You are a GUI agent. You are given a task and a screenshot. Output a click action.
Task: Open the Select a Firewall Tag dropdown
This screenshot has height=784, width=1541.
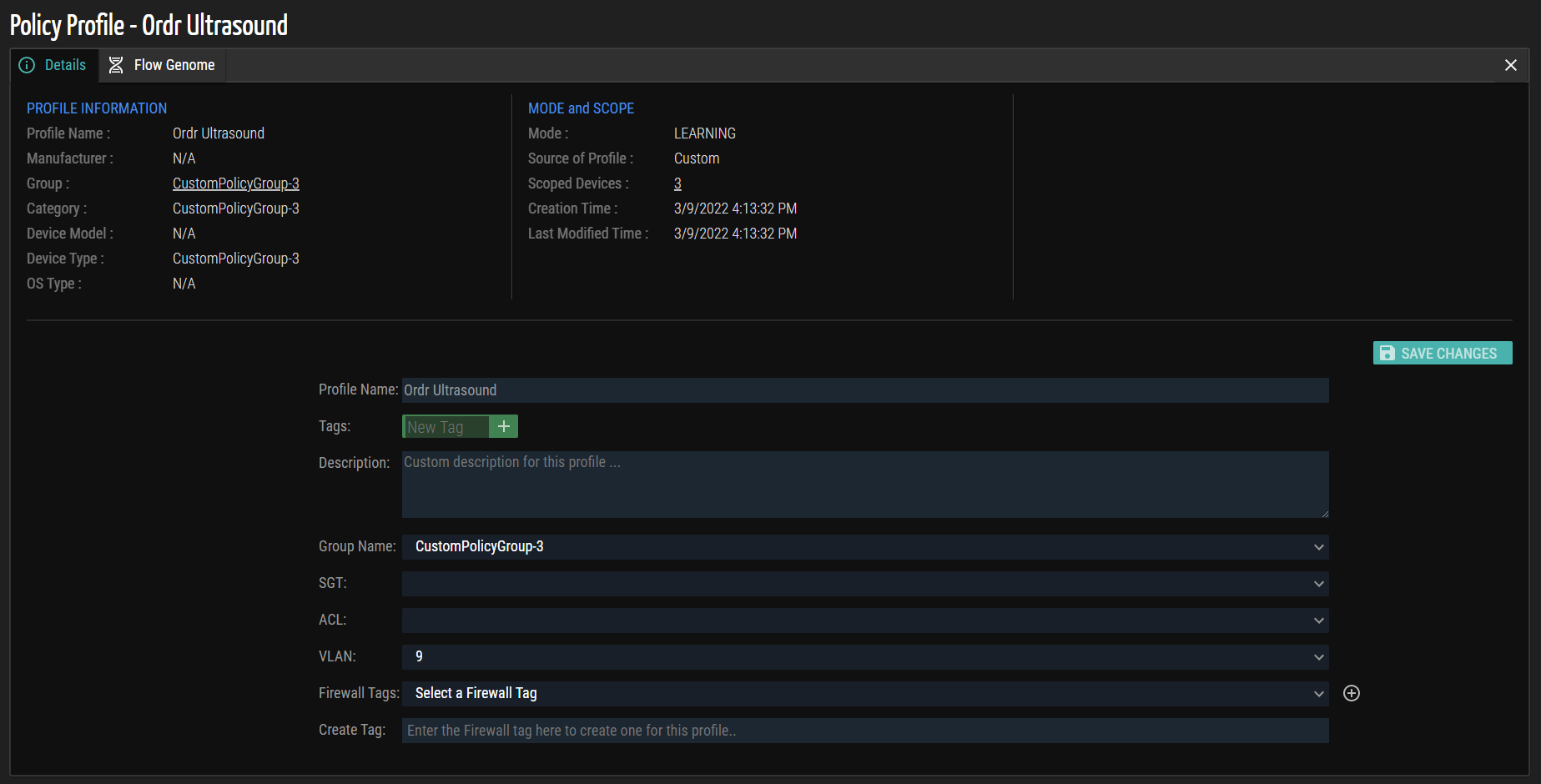[864, 694]
